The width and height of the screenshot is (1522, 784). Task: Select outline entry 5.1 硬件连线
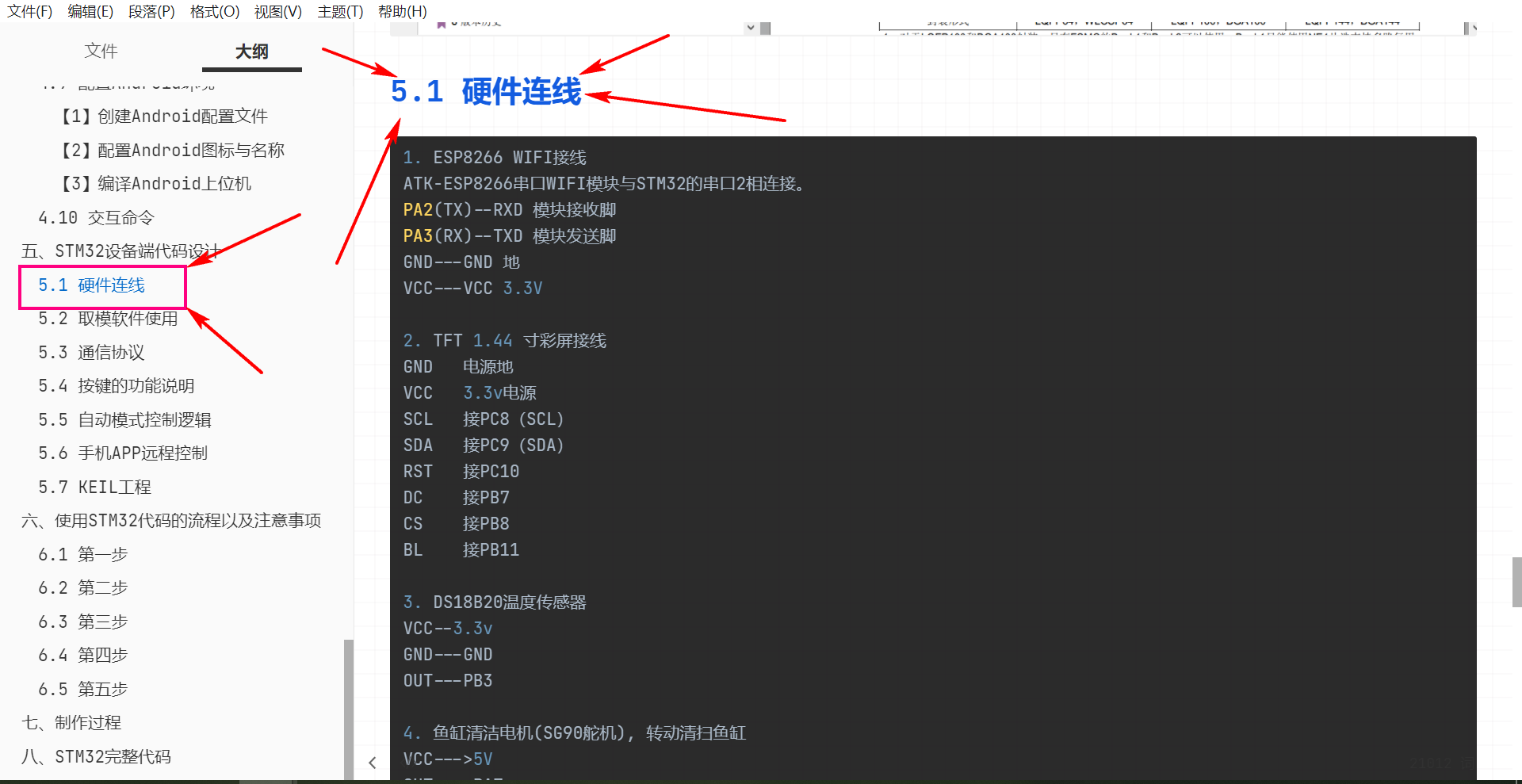[x=92, y=285]
